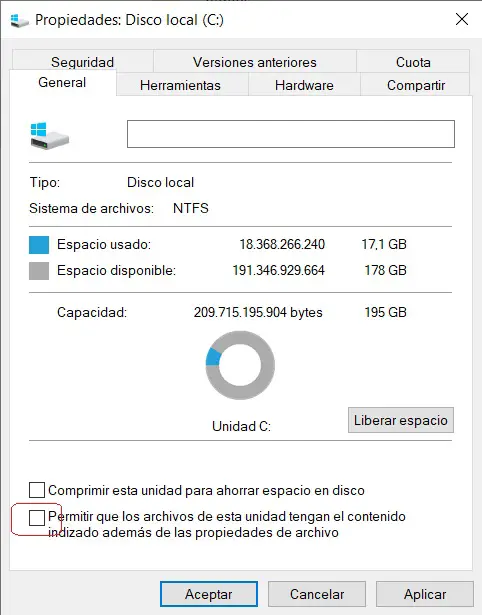Click the Aplicar button
This screenshot has width=482, height=615.
pos(425,594)
